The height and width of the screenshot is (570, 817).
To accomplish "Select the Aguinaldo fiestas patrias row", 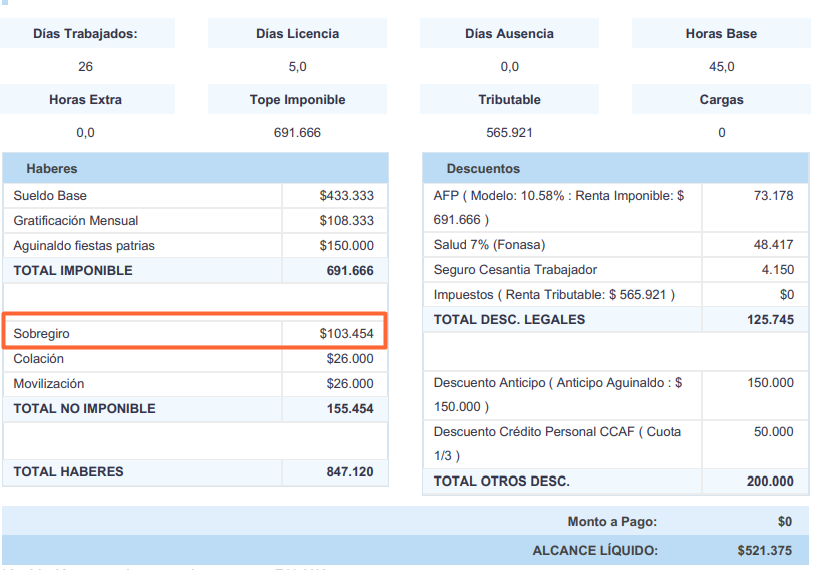I will click(x=195, y=245).
